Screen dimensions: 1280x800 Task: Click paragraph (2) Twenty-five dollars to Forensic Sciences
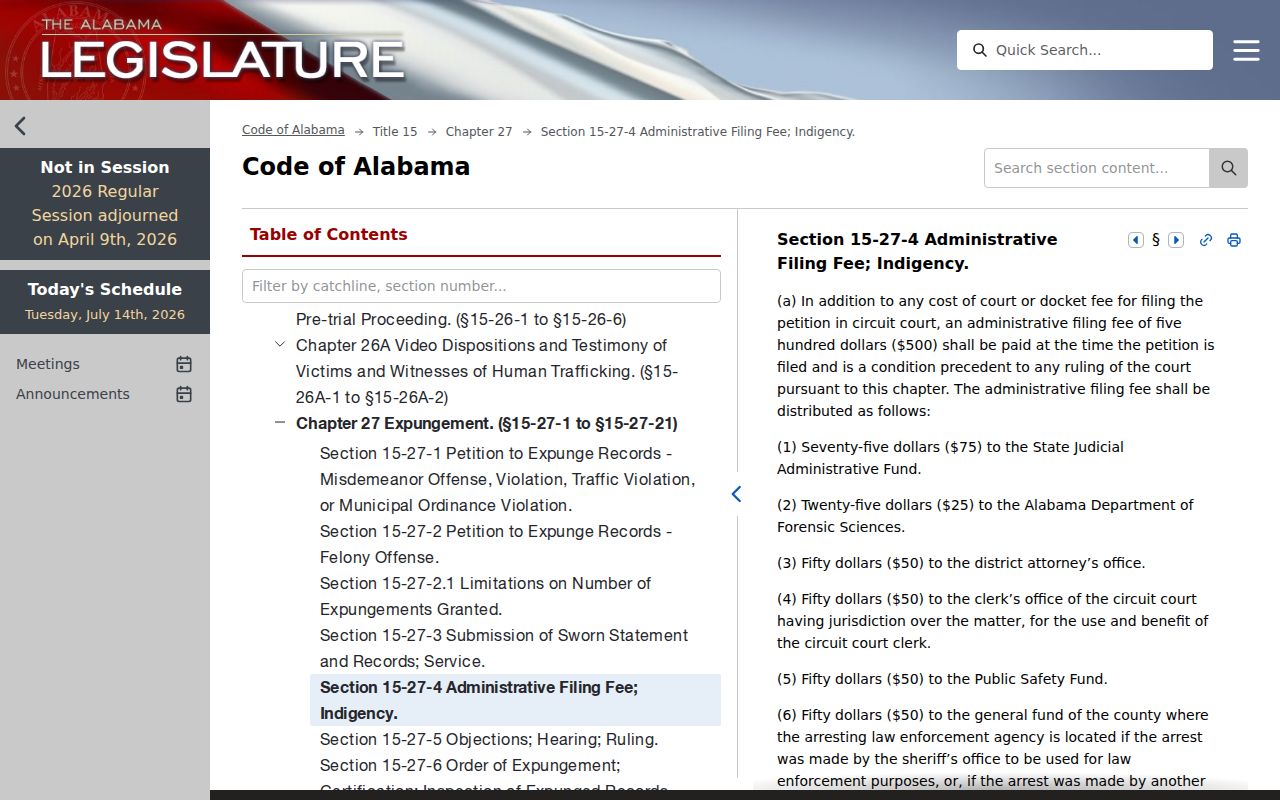(985, 516)
